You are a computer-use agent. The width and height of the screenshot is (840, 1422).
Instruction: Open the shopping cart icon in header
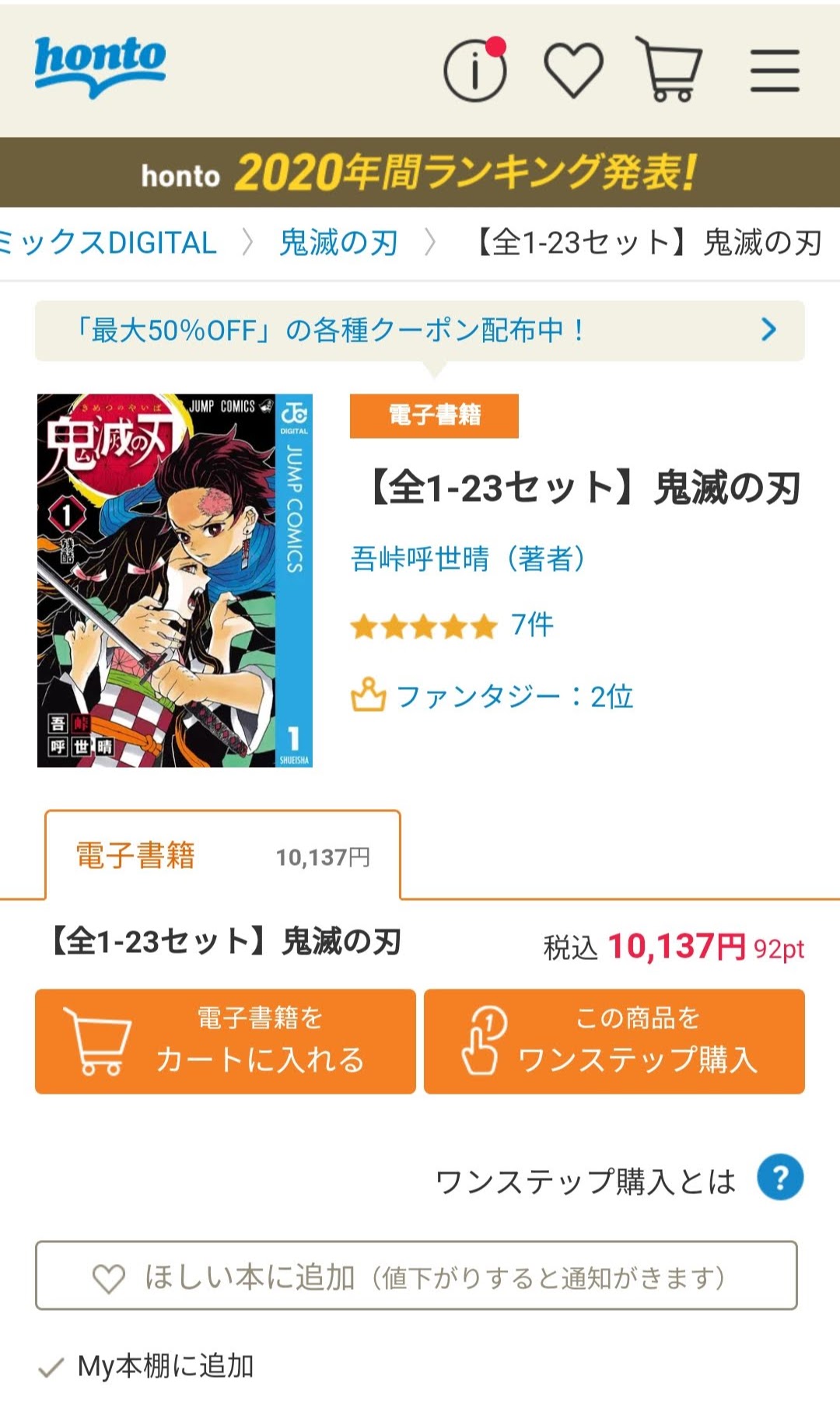click(669, 69)
